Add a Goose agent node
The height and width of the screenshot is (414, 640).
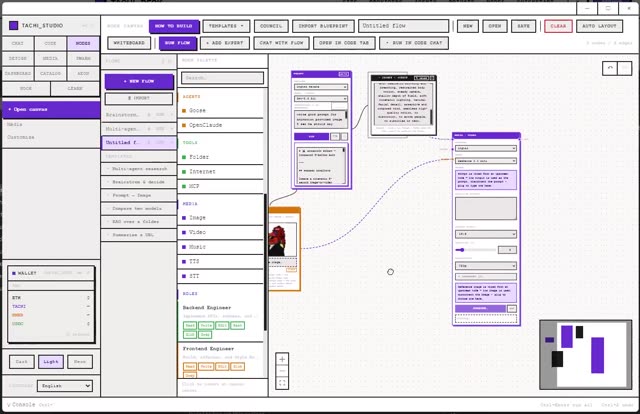pos(221,111)
